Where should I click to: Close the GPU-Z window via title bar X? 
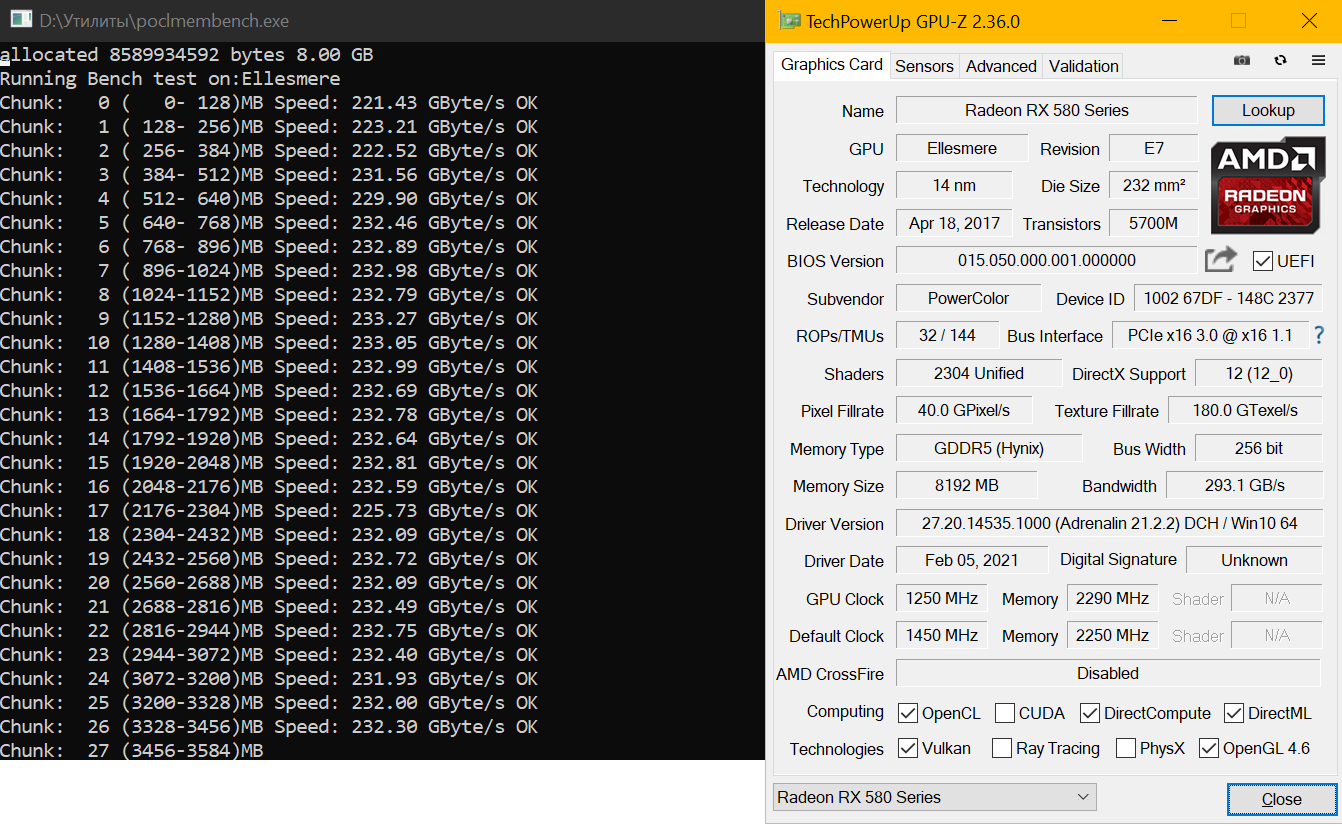(x=1309, y=21)
